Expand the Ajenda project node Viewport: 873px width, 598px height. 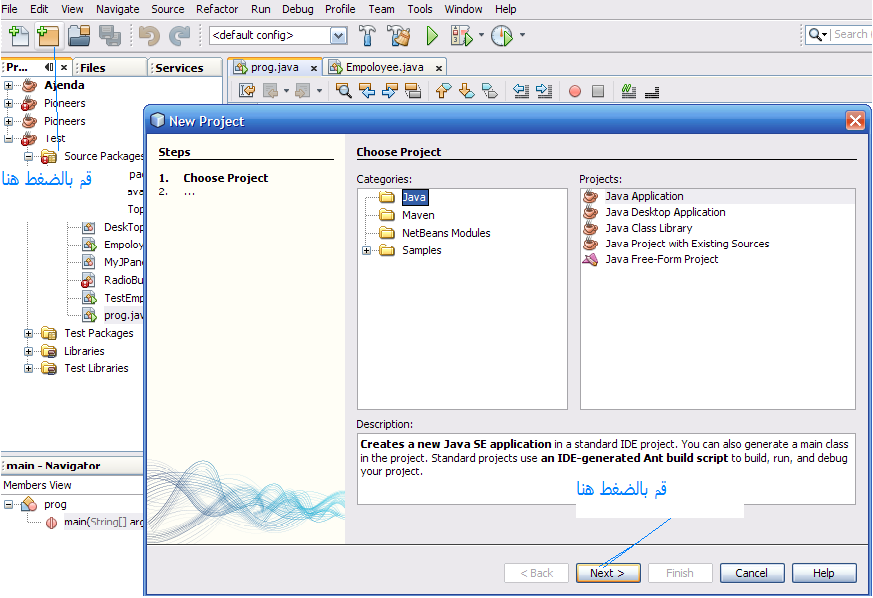pos(8,86)
